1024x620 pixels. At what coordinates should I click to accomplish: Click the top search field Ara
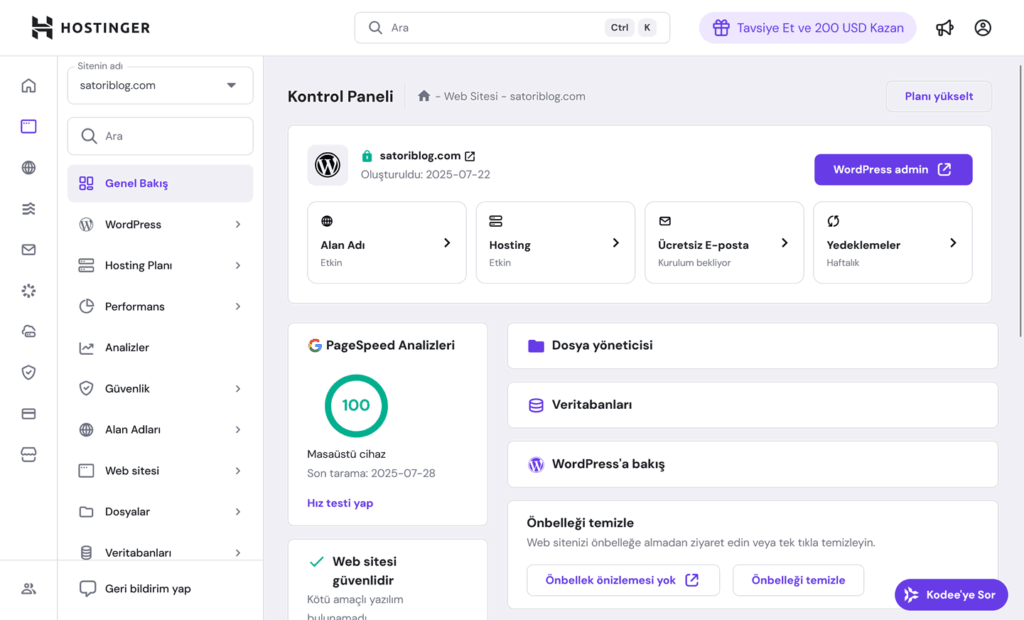click(x=512, y=27)
